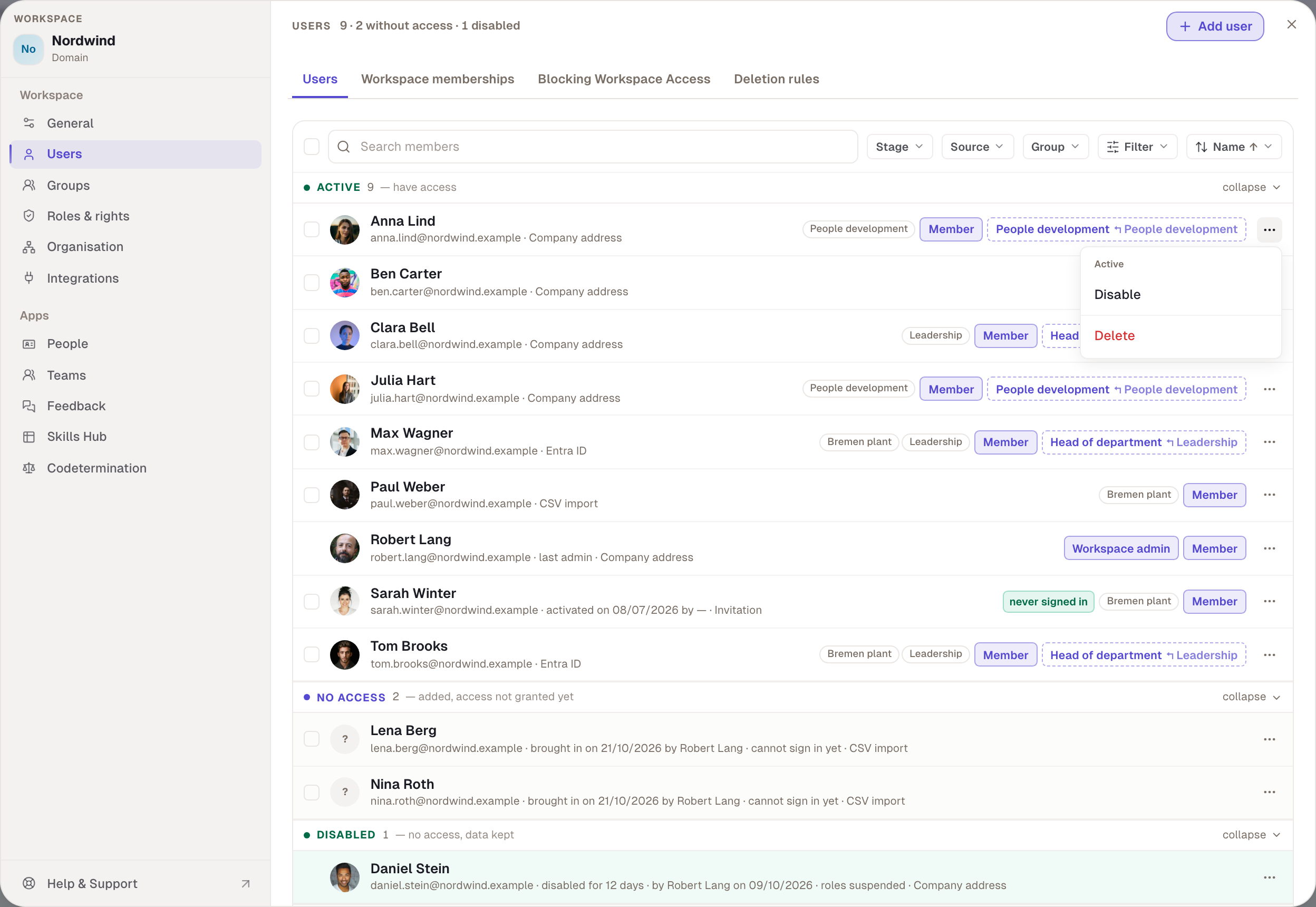Open the three-dot menu for Julia Hart
This screenshot has width=1316, height=907.
(1270, 389)
